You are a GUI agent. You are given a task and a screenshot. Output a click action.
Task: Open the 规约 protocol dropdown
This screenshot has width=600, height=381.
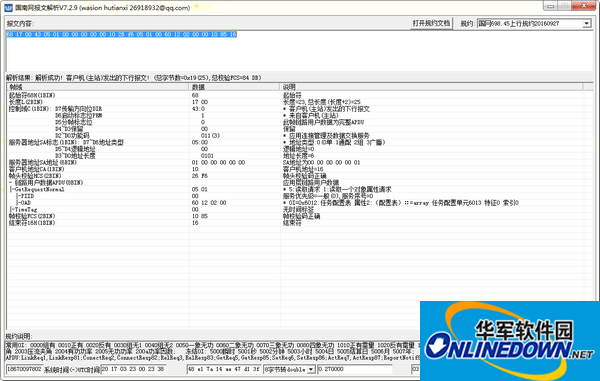coord(587,24)
